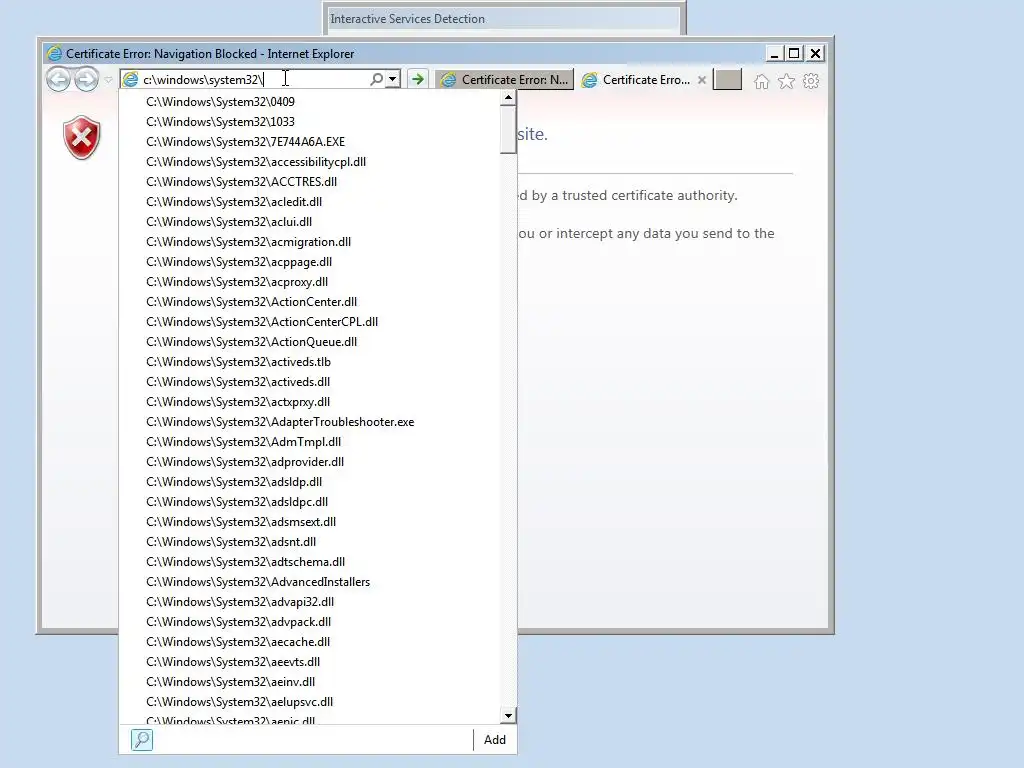Select acledit.dll suggestion
This screenshot has width=1024, height=768.
(x=309, y=202)
